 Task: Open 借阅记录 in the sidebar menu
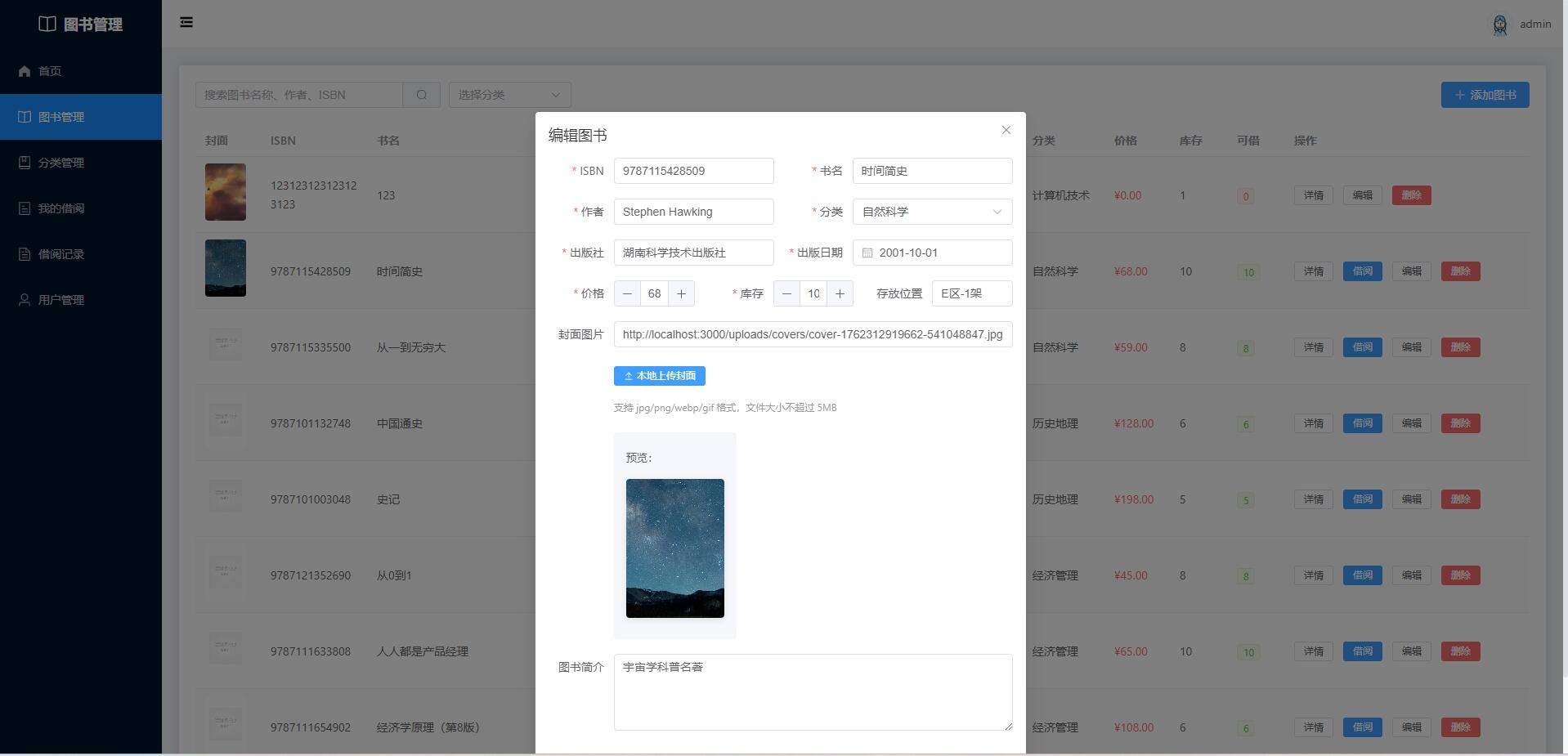click(24, 253)
